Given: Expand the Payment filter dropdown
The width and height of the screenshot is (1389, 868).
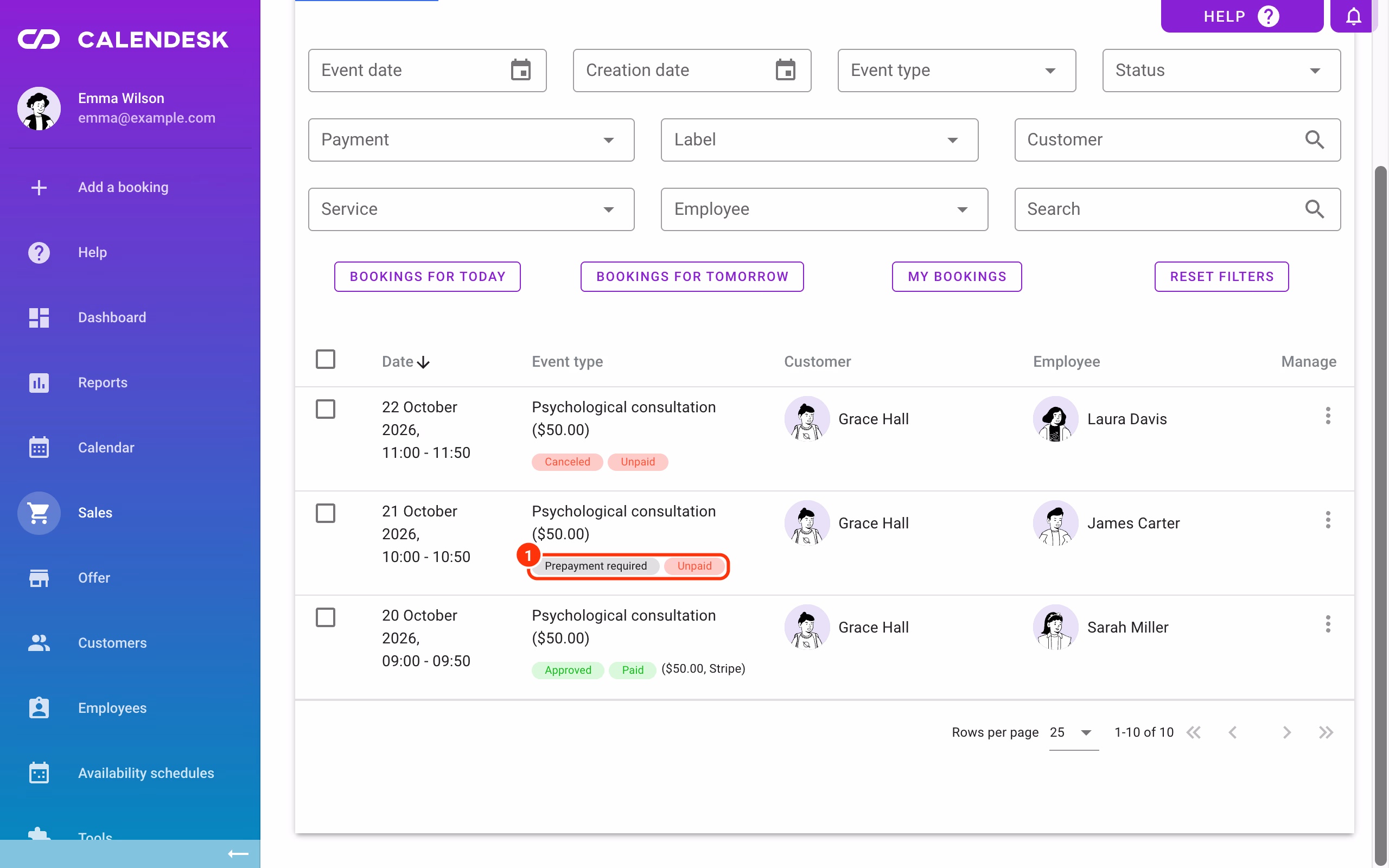Looking at the screenshot, I should [x=471, y=140].
